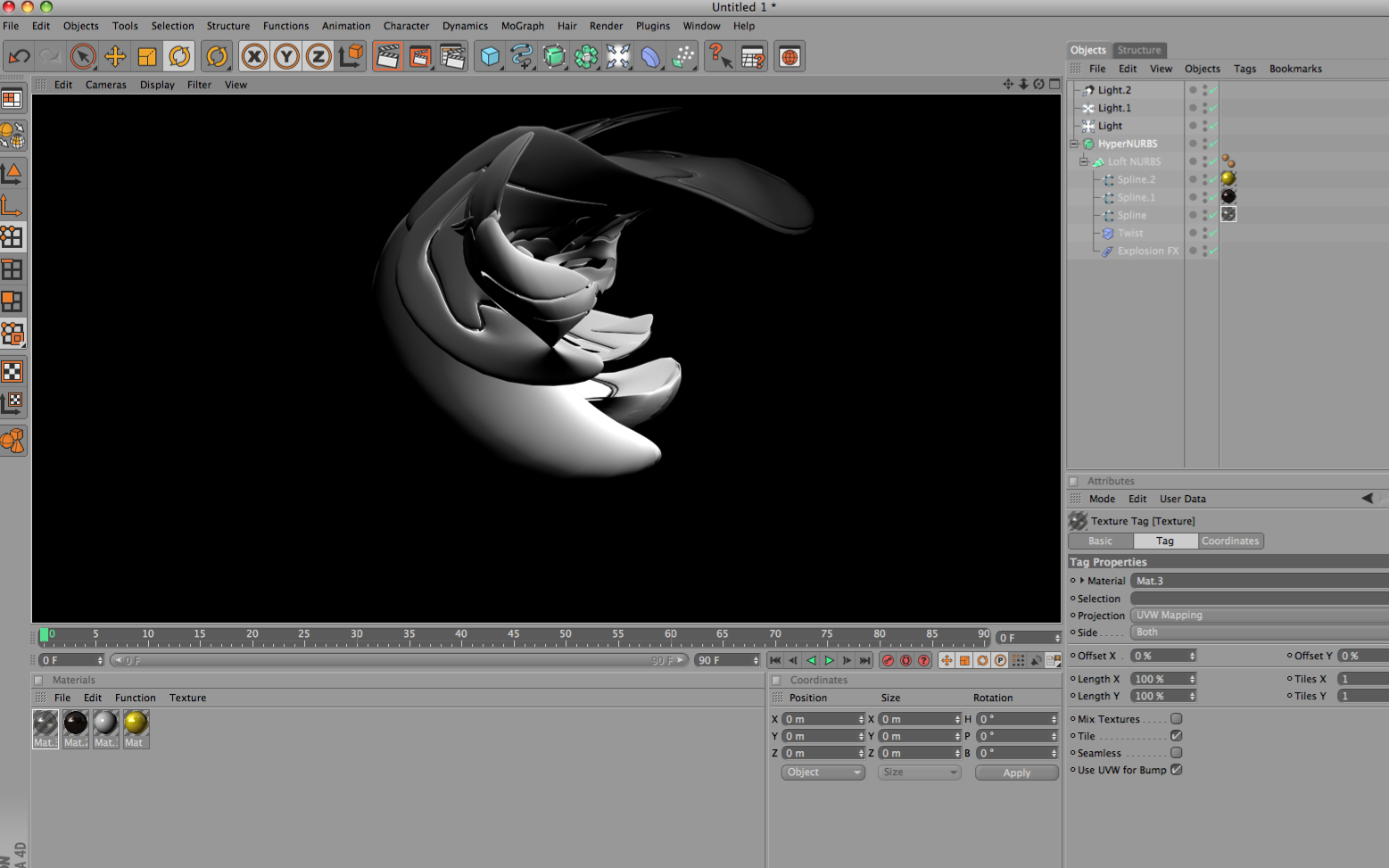The image size is (1389, 868).
Task: Click the Position X input field
Action: 823,719
